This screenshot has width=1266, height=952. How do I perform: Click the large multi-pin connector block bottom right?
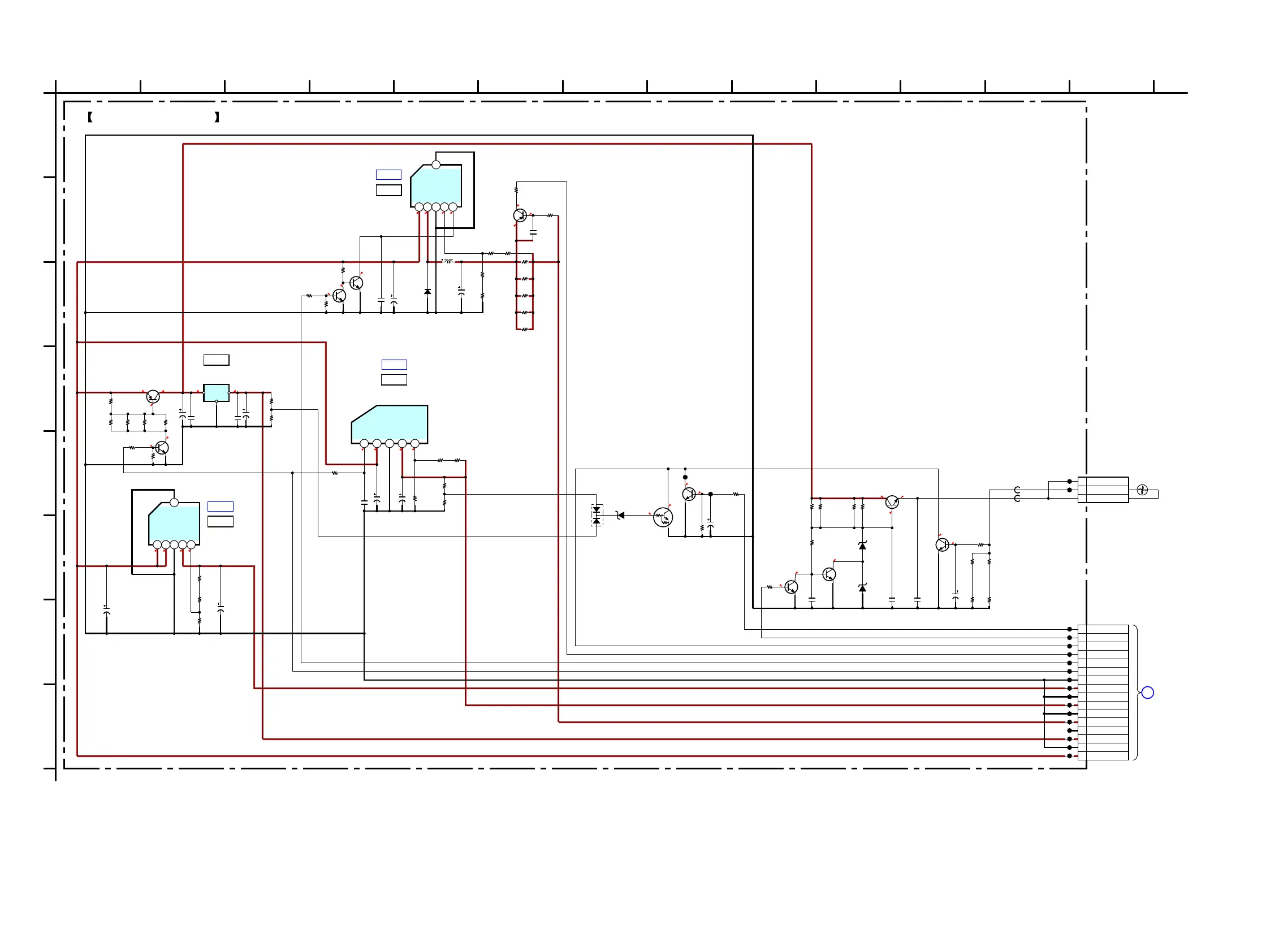(1103, 693)
